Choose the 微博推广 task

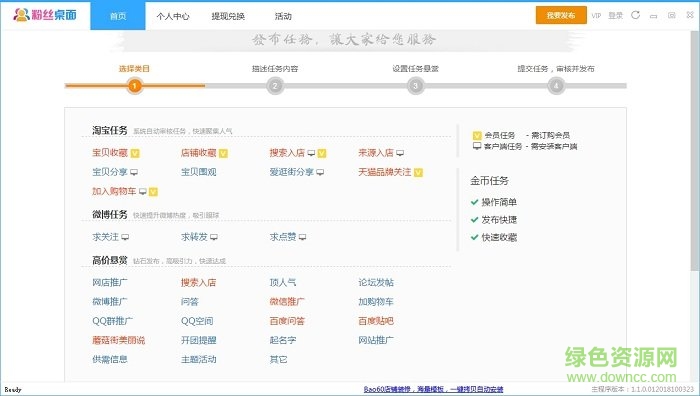(110, 301)
